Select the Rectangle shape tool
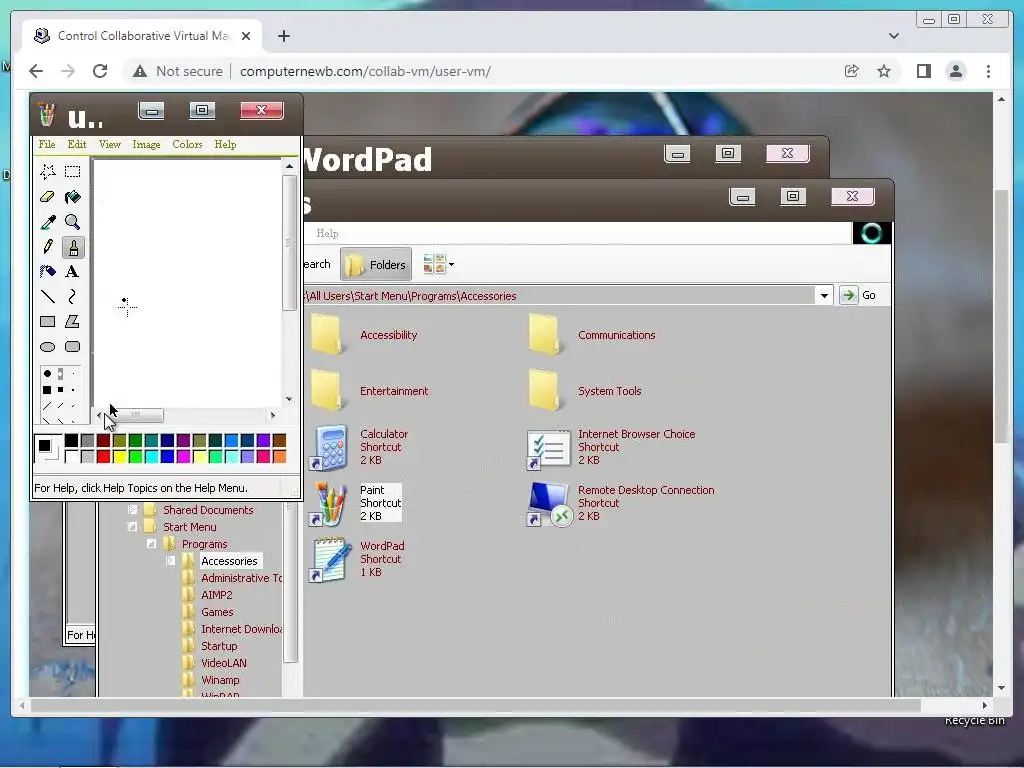1024x768 pixels. 48,321
